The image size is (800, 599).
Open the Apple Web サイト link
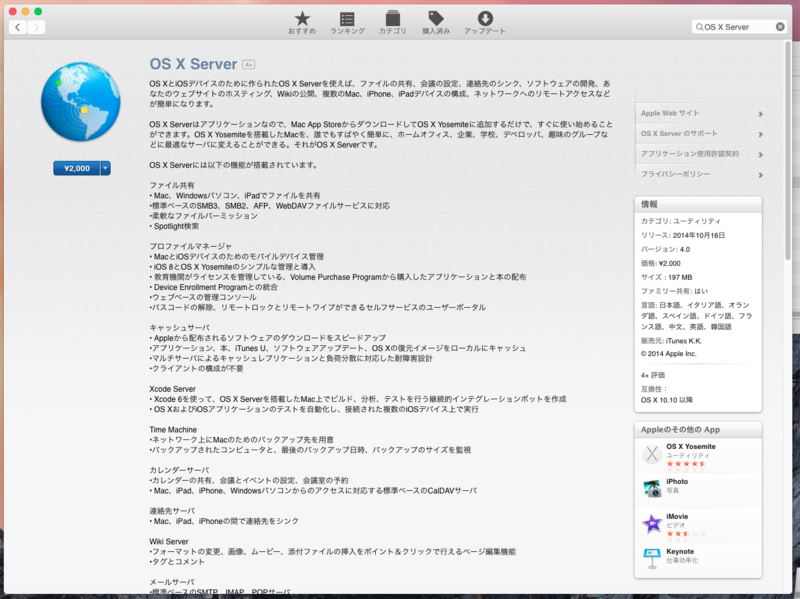click(670, 113)
